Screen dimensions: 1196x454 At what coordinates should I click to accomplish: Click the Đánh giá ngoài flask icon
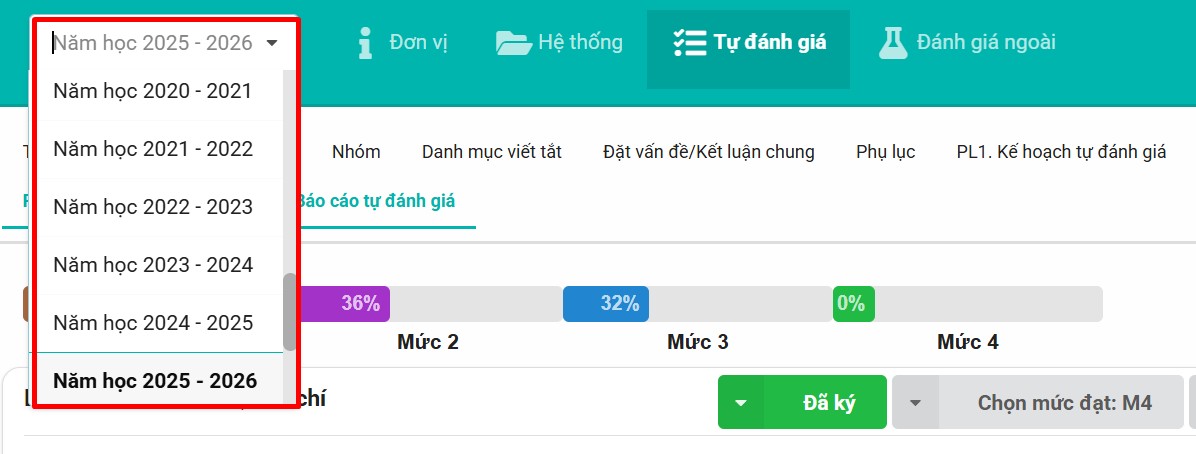(x=892, y=43)
